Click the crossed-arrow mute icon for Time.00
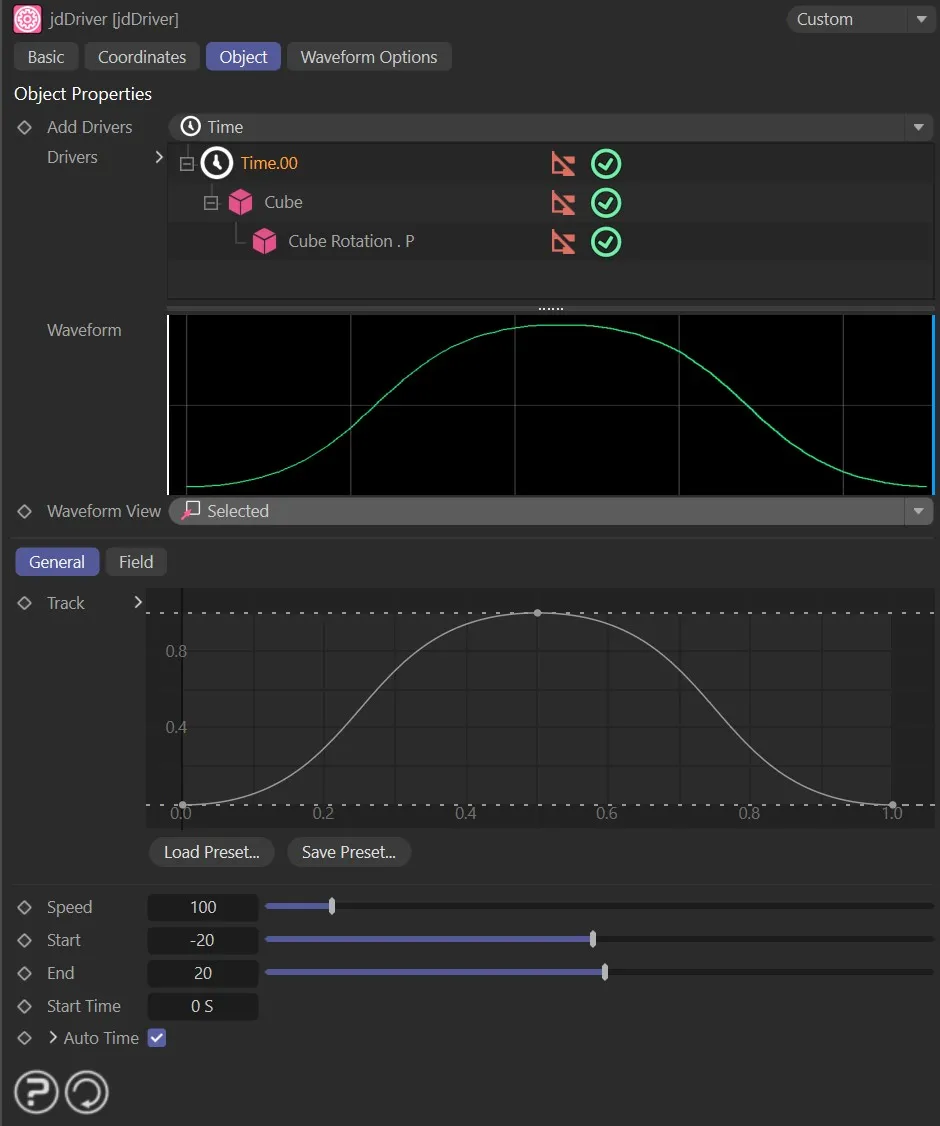This screenshot has width=940, height=1126. point(563,162)
